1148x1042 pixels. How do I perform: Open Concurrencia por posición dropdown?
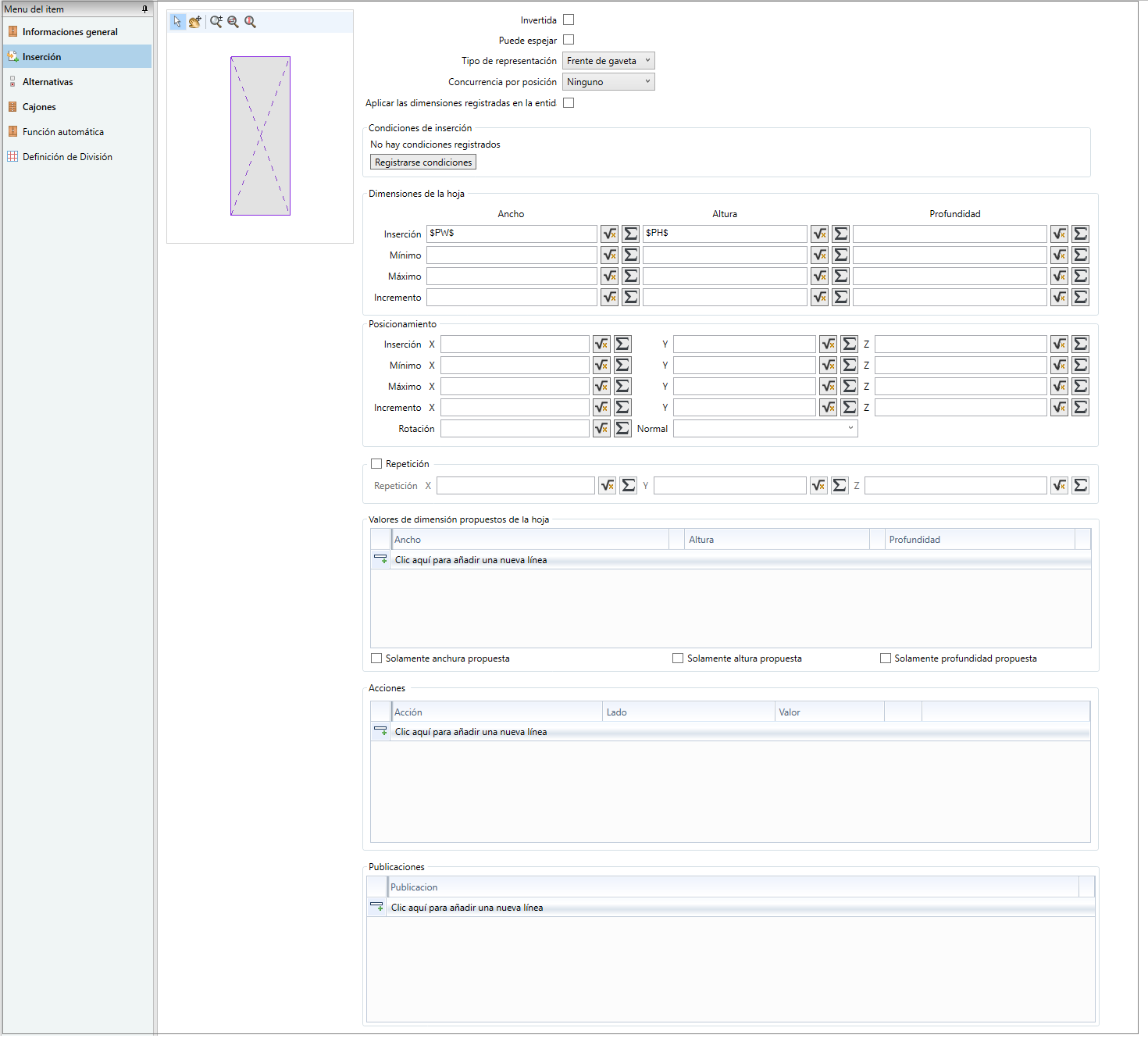[x=608, y=82]
